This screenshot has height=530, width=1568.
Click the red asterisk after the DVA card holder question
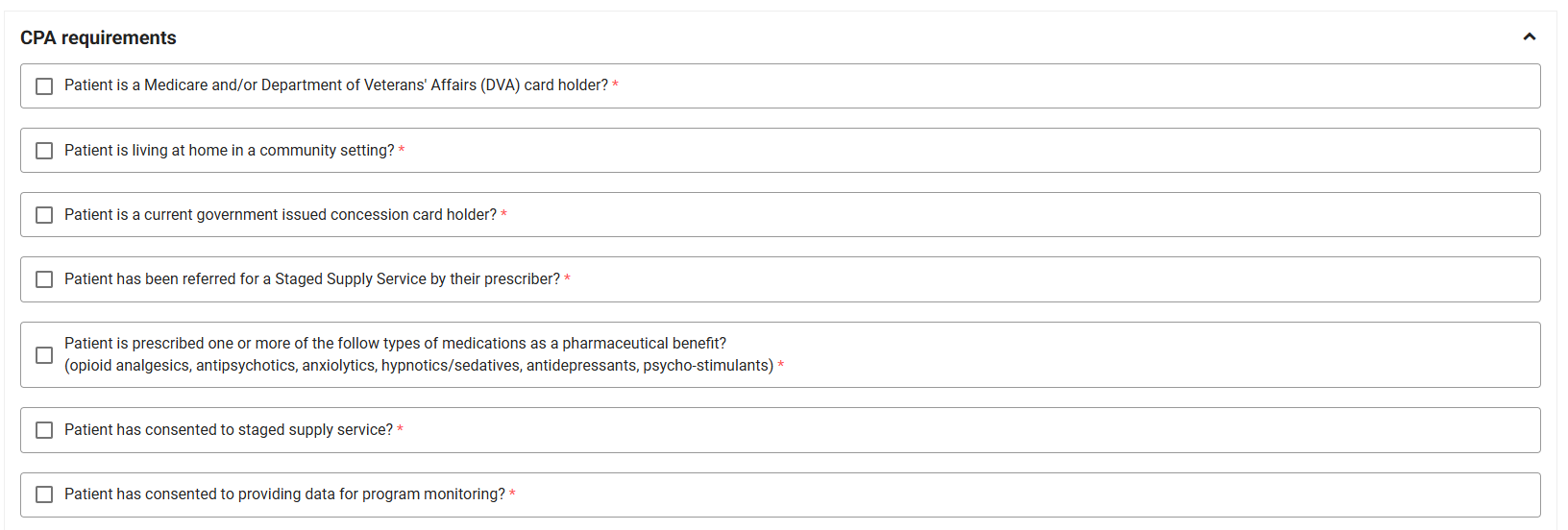[x=615, y=85]
